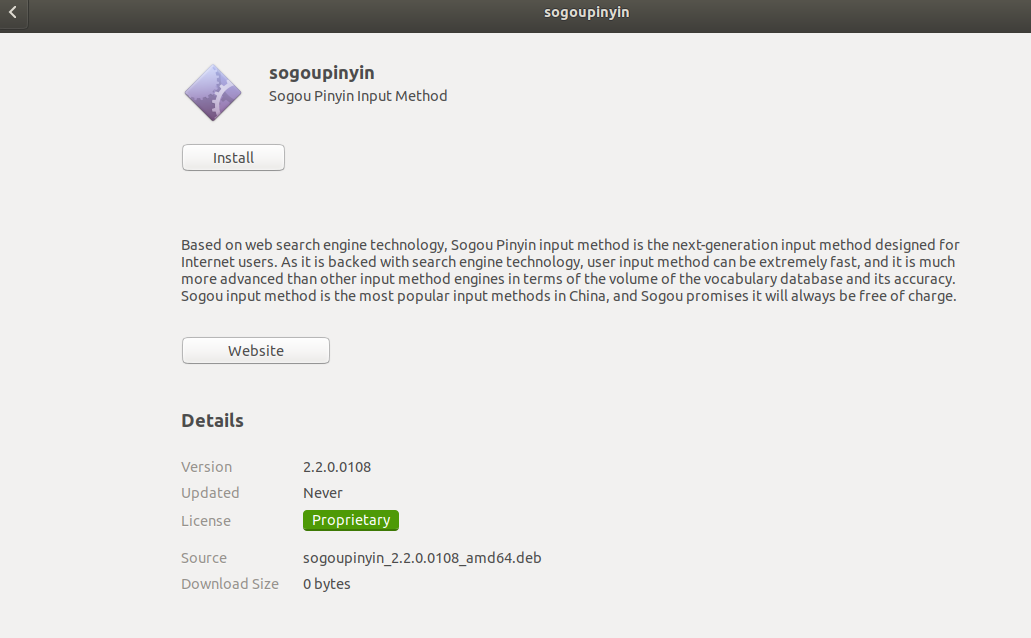Click the Sogou Pinyin Input Method subtitle
Image resolution: width=1031 pixels, height=638 pixels.
pyautogui.click(x=358, y=96)
